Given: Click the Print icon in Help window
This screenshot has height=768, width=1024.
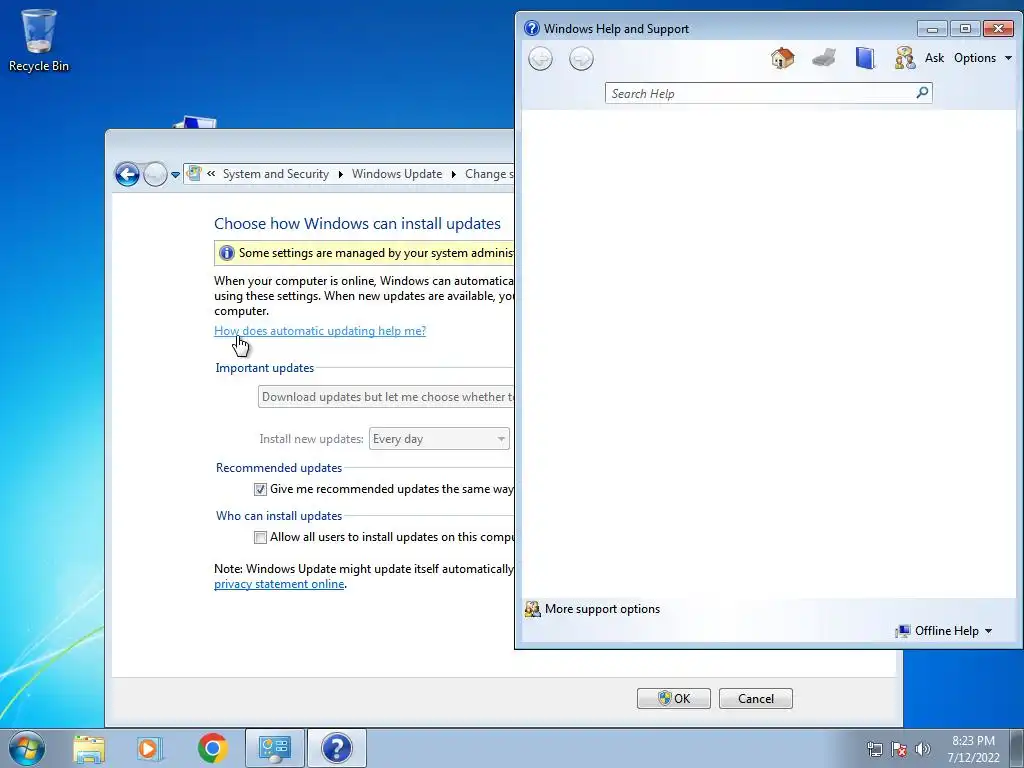Looking at the screenshot, I should click(x=824, y=58).
